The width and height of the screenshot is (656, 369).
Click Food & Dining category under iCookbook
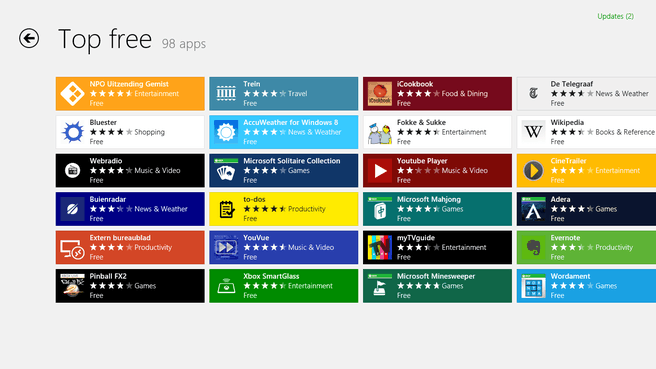(464, 93)
